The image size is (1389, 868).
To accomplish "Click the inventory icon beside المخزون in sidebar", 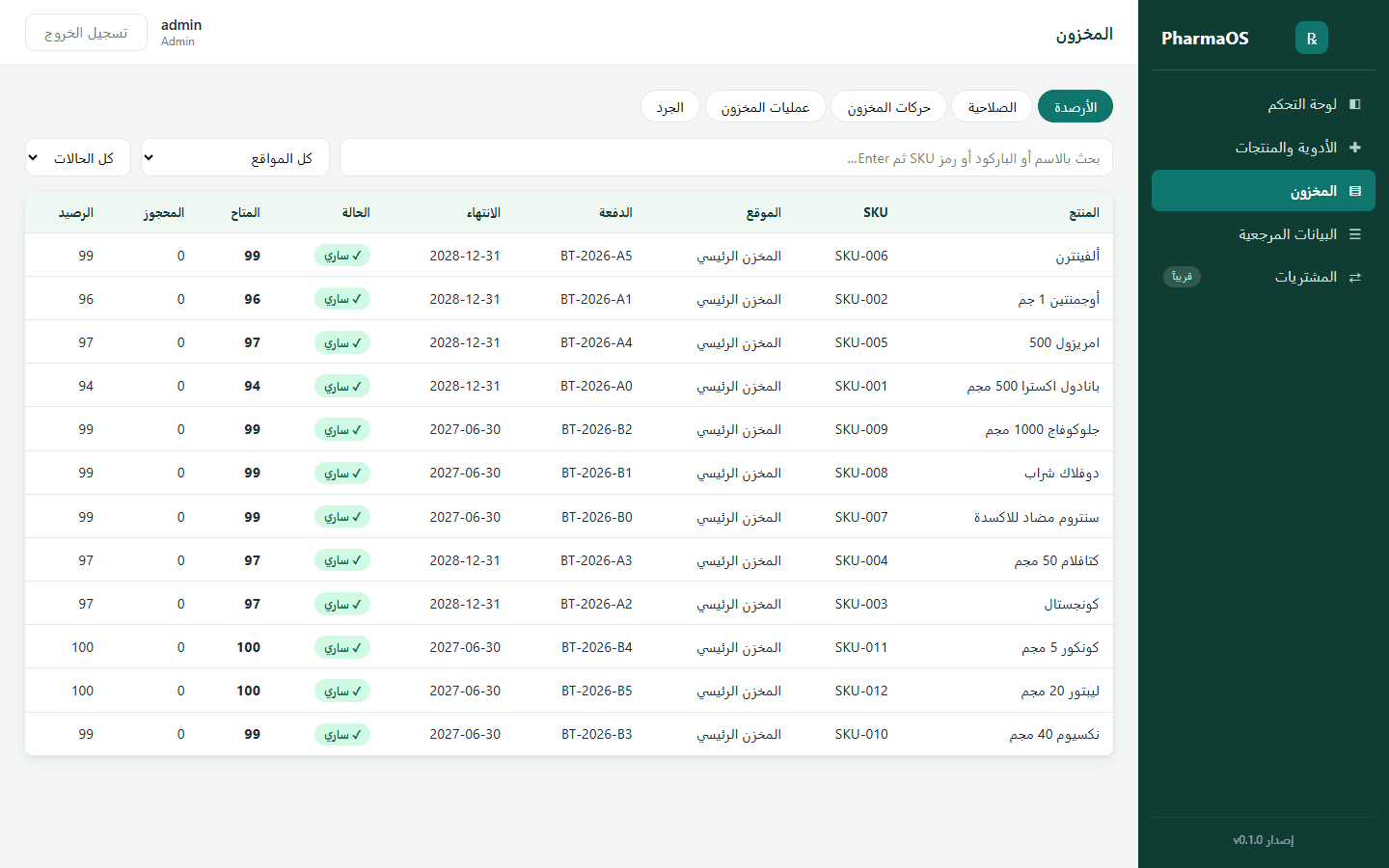I will coord(1355,191).
